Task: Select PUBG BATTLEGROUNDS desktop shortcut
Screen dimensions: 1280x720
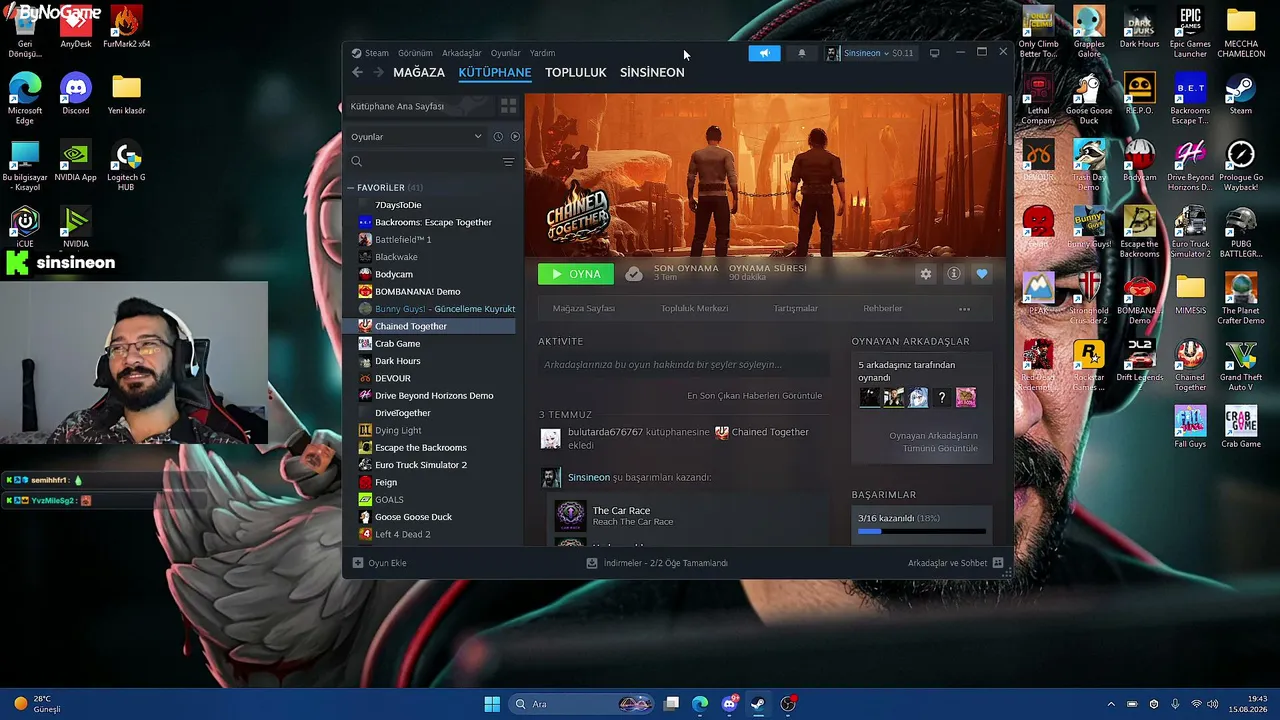Action: [1241, 232]
